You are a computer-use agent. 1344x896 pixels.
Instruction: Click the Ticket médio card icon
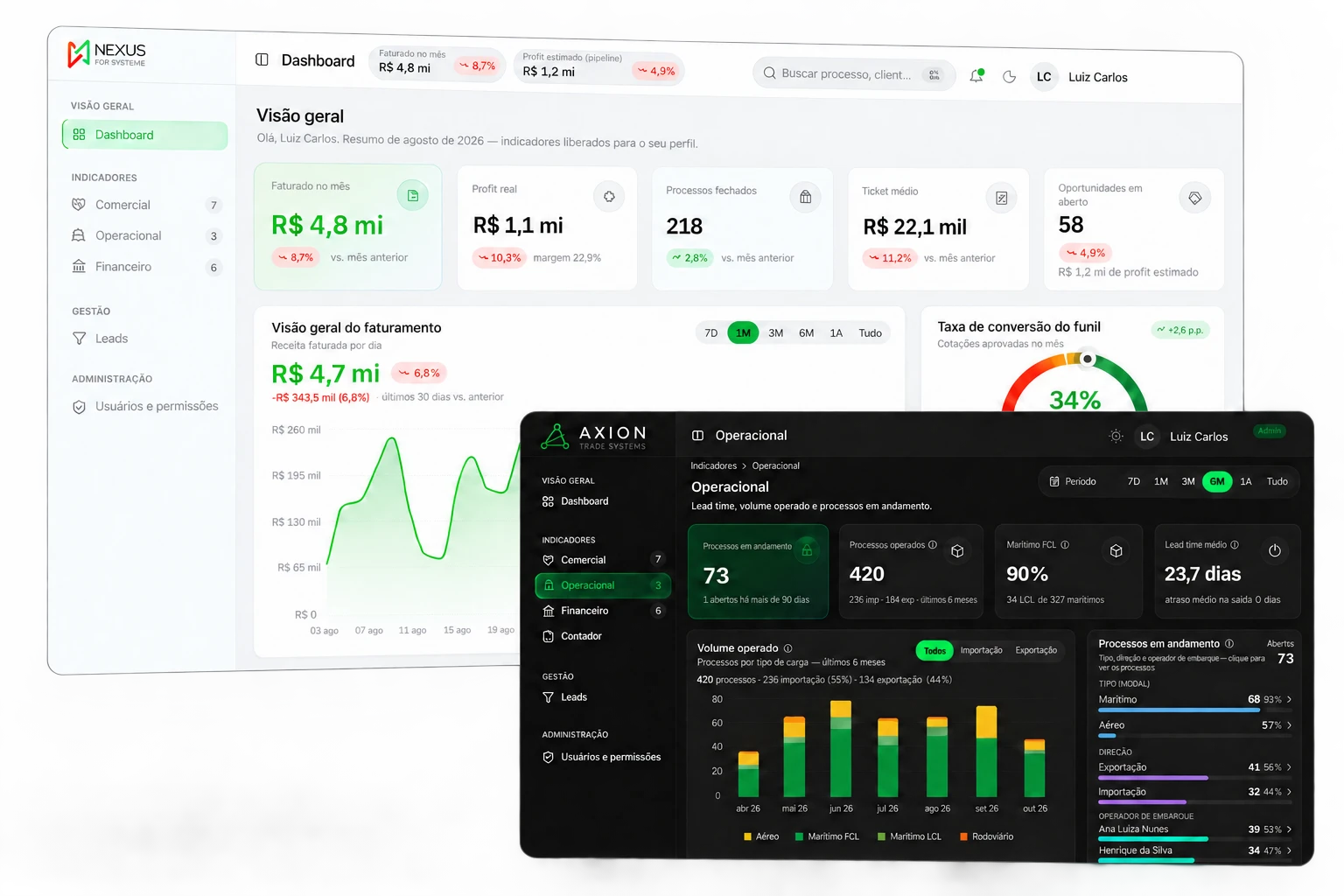(1001, 199)
